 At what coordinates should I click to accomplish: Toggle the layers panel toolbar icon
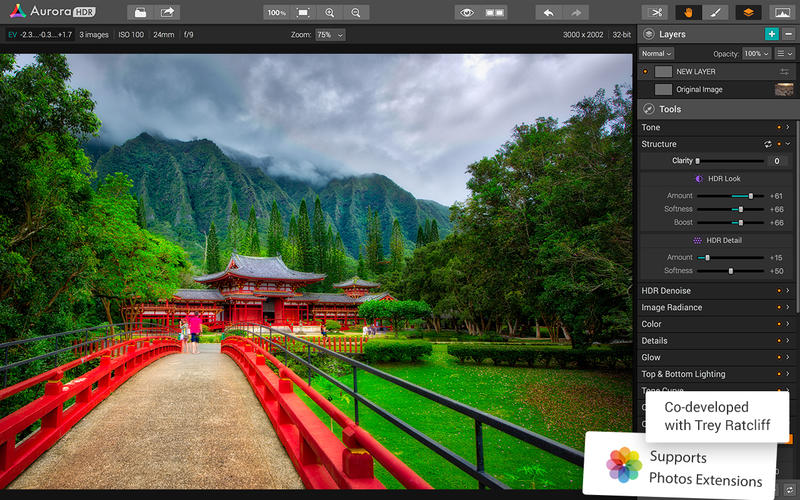pos(748,12)
